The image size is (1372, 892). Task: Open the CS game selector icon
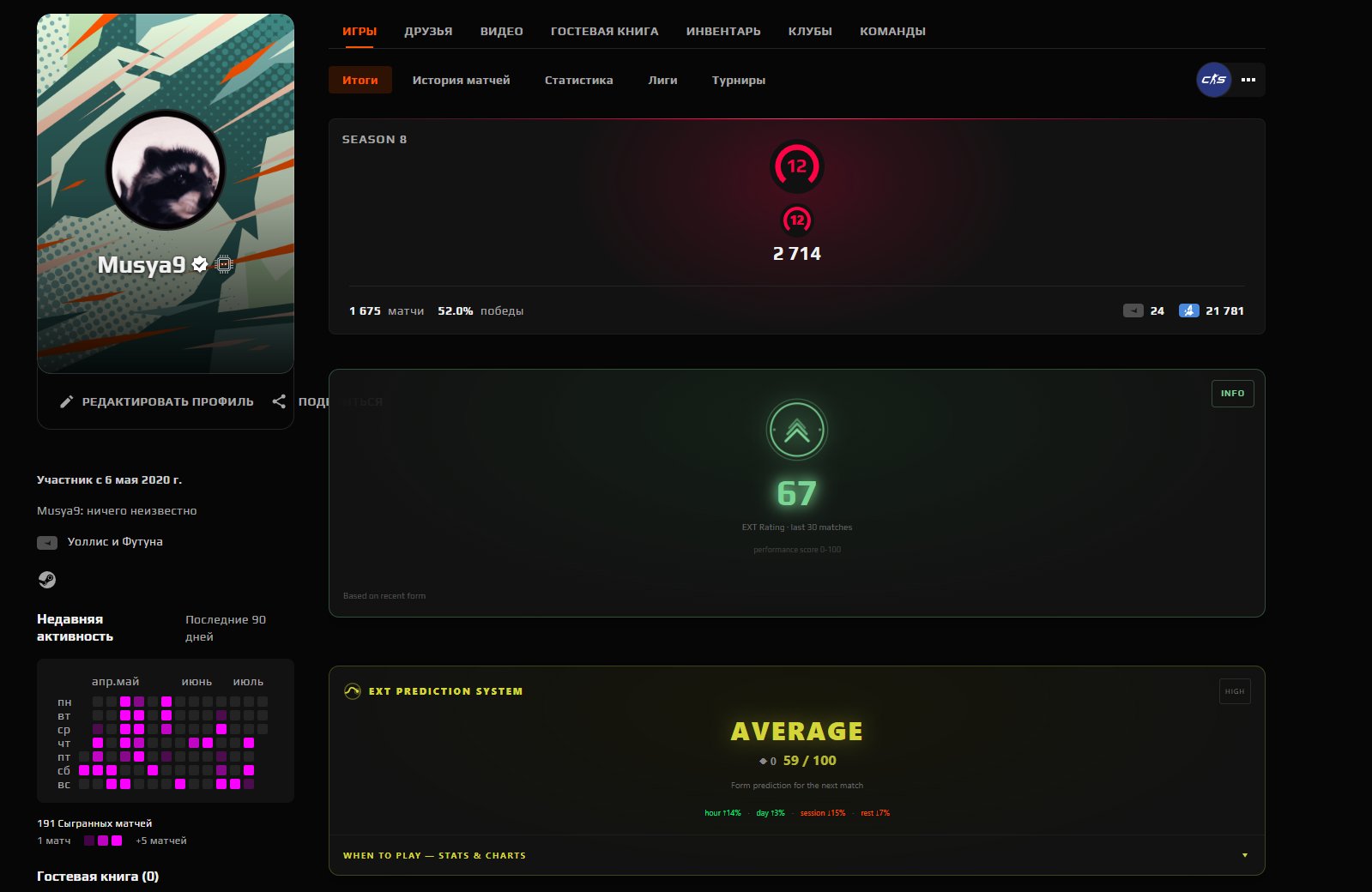click(x=1213, y=80)
